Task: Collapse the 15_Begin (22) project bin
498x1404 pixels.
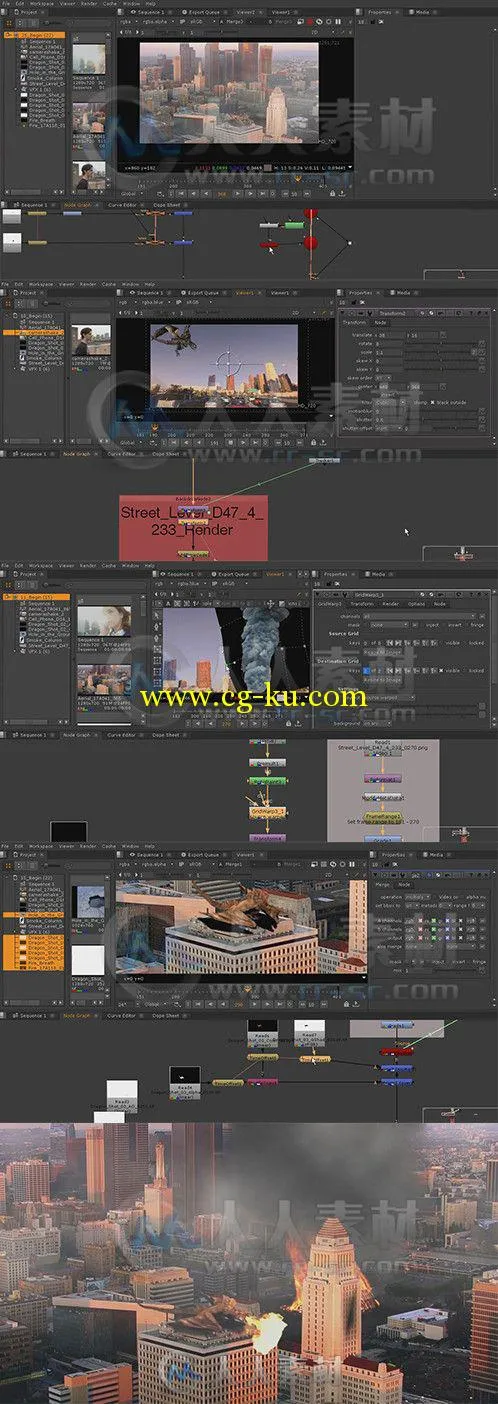Action: coord(8,34)
